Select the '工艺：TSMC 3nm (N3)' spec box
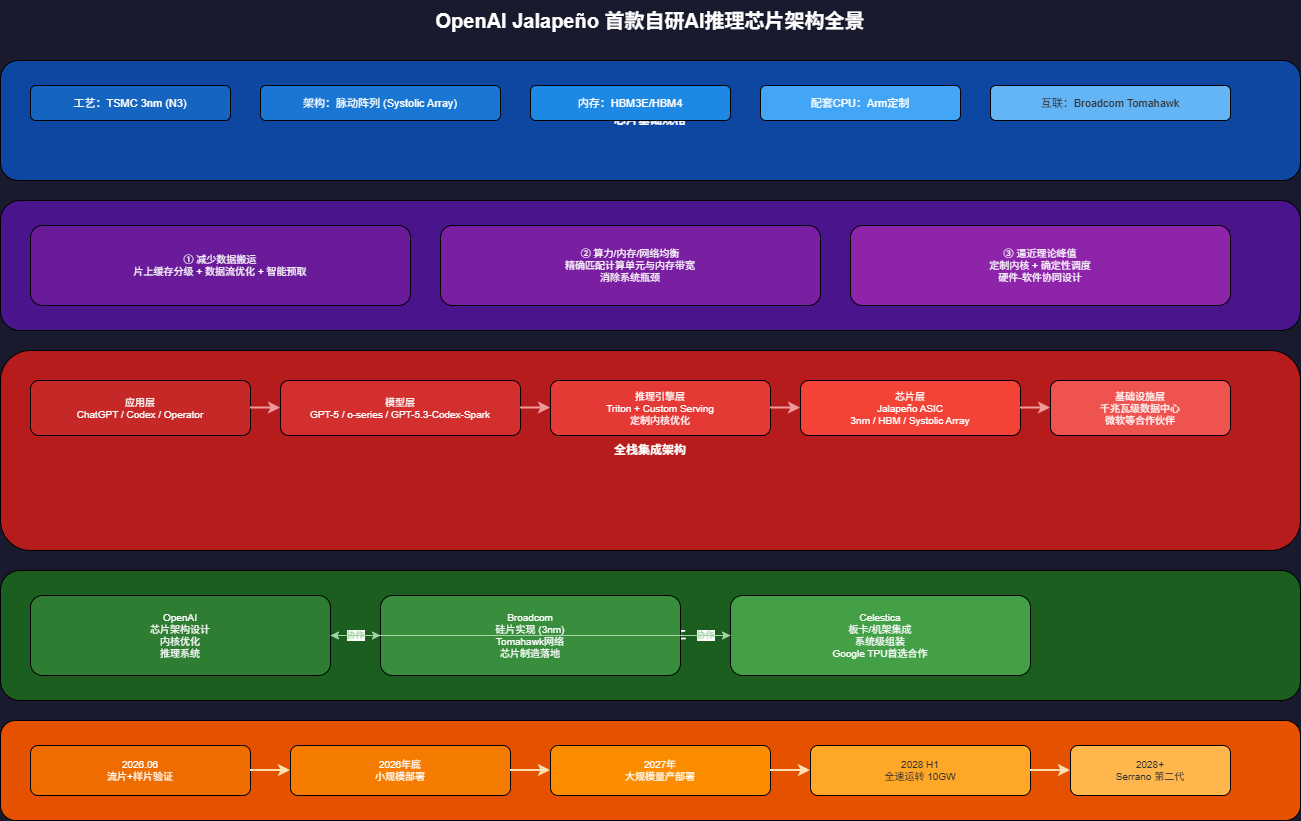Viewport: 1301px width, 821px height. click(130, 103)
